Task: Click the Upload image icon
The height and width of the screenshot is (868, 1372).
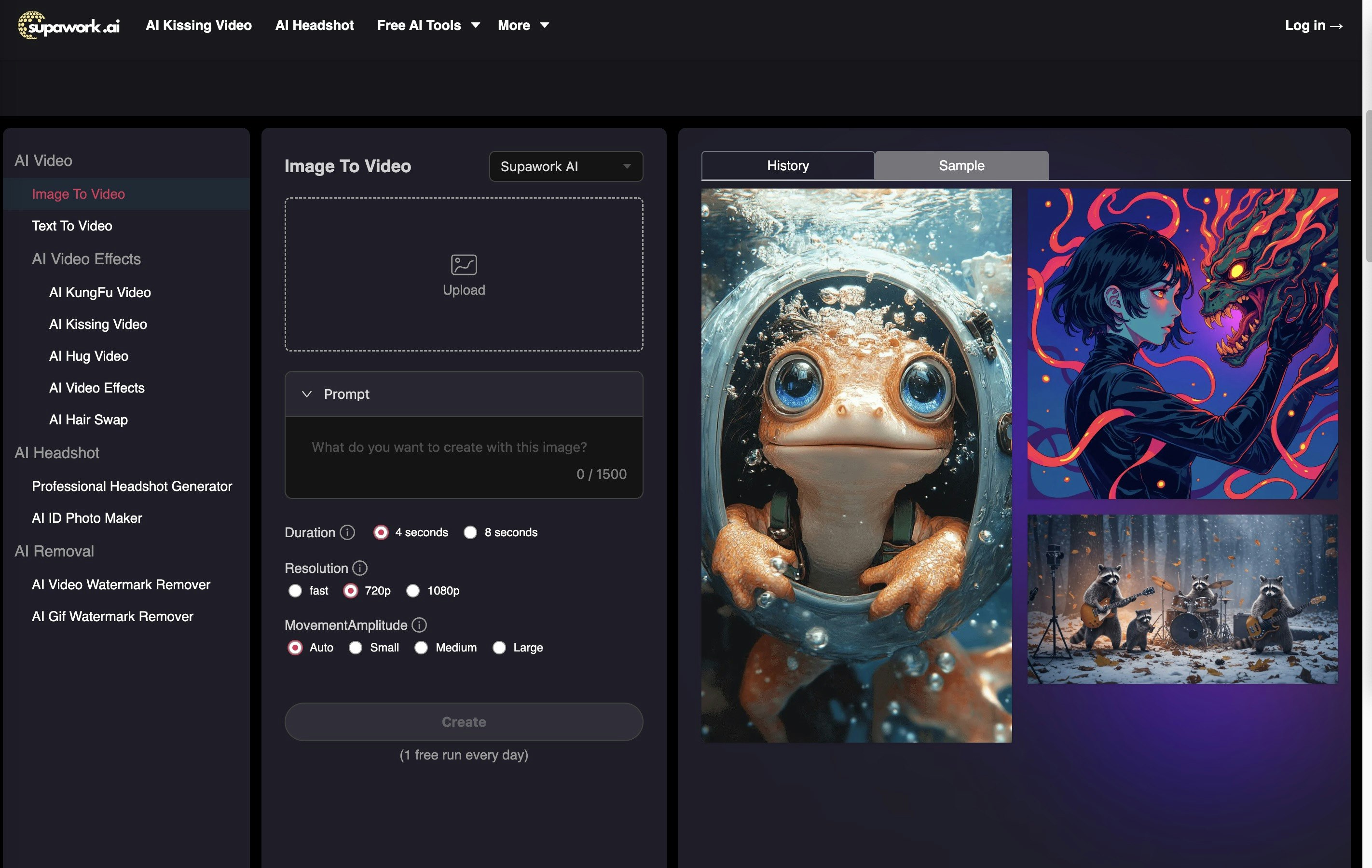Action: coord(463,264)
